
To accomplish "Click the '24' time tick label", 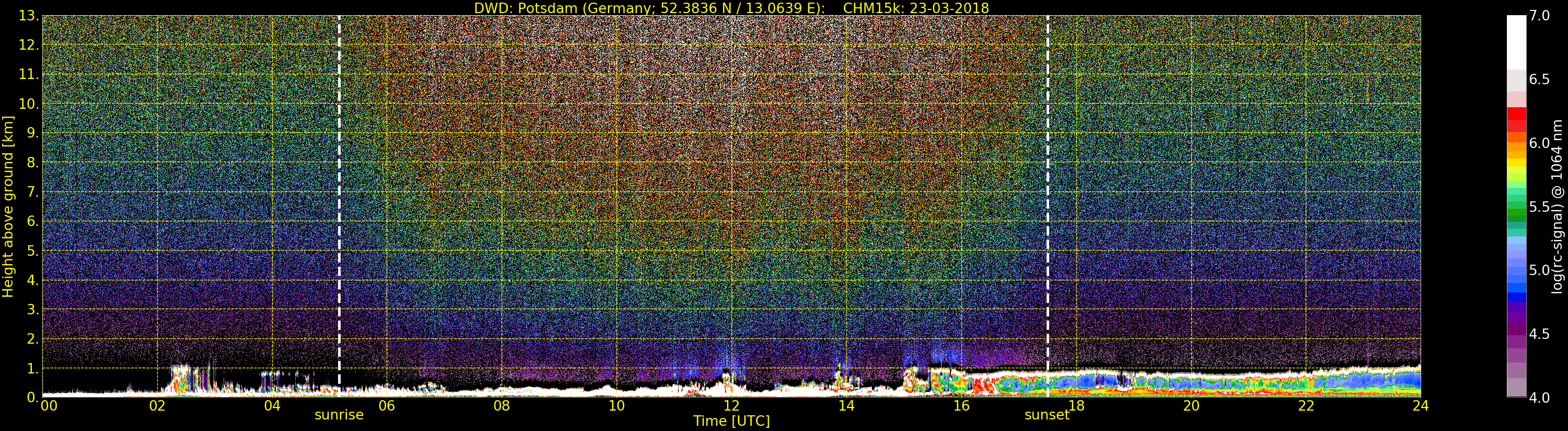I will coord(1420,405).
